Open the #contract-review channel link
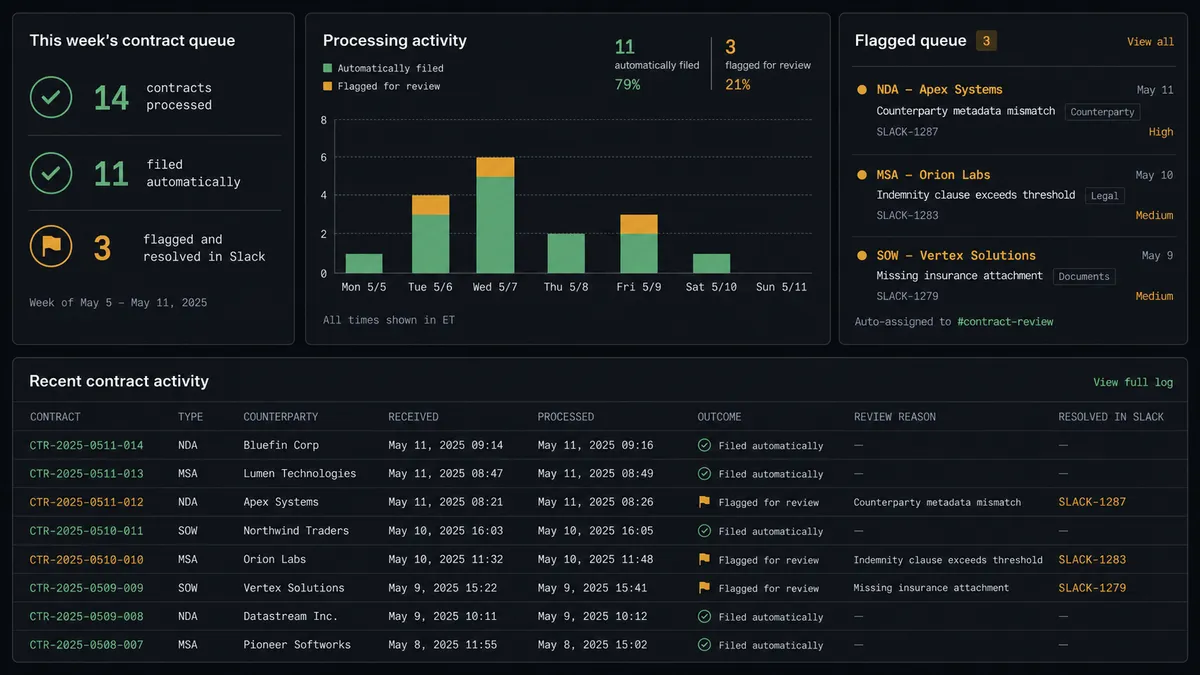Image resolution: width=1200 pixels, height=675 pixels. coord(1005,322)
